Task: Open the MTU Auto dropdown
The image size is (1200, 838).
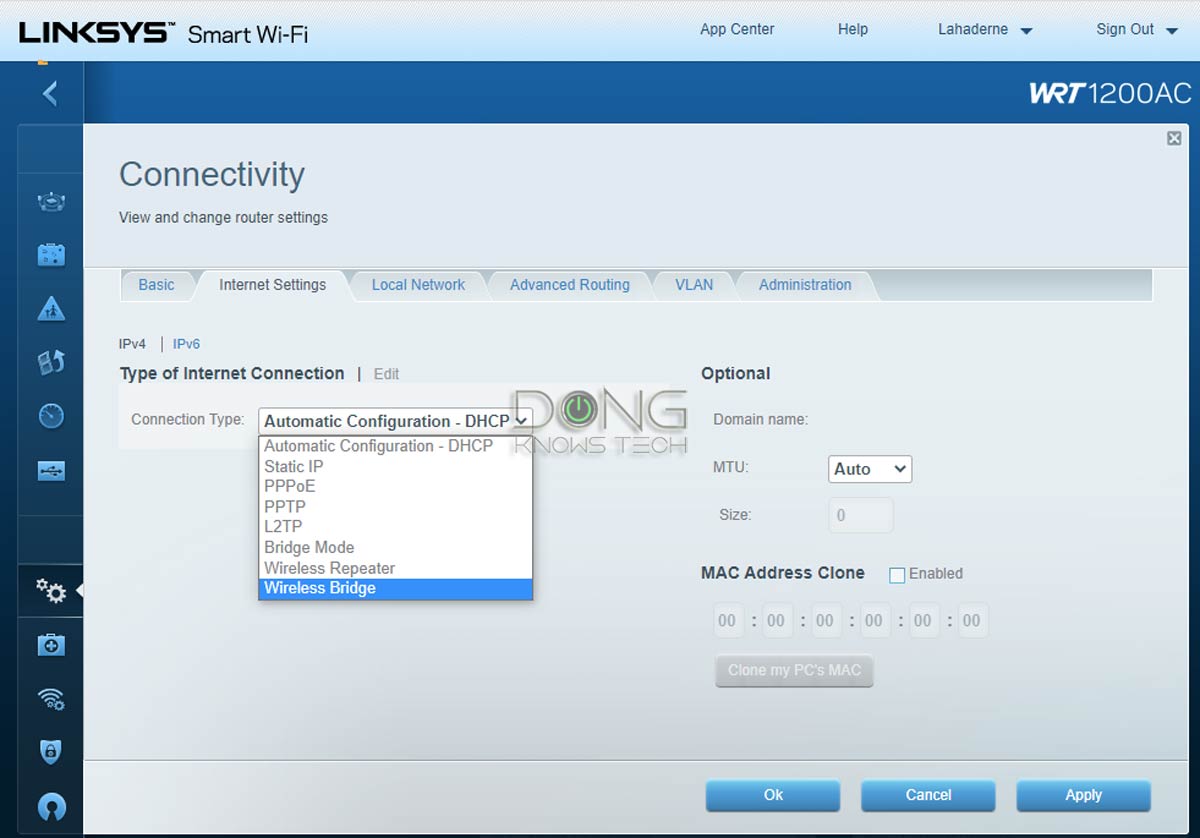Action: tap(869, 469)
